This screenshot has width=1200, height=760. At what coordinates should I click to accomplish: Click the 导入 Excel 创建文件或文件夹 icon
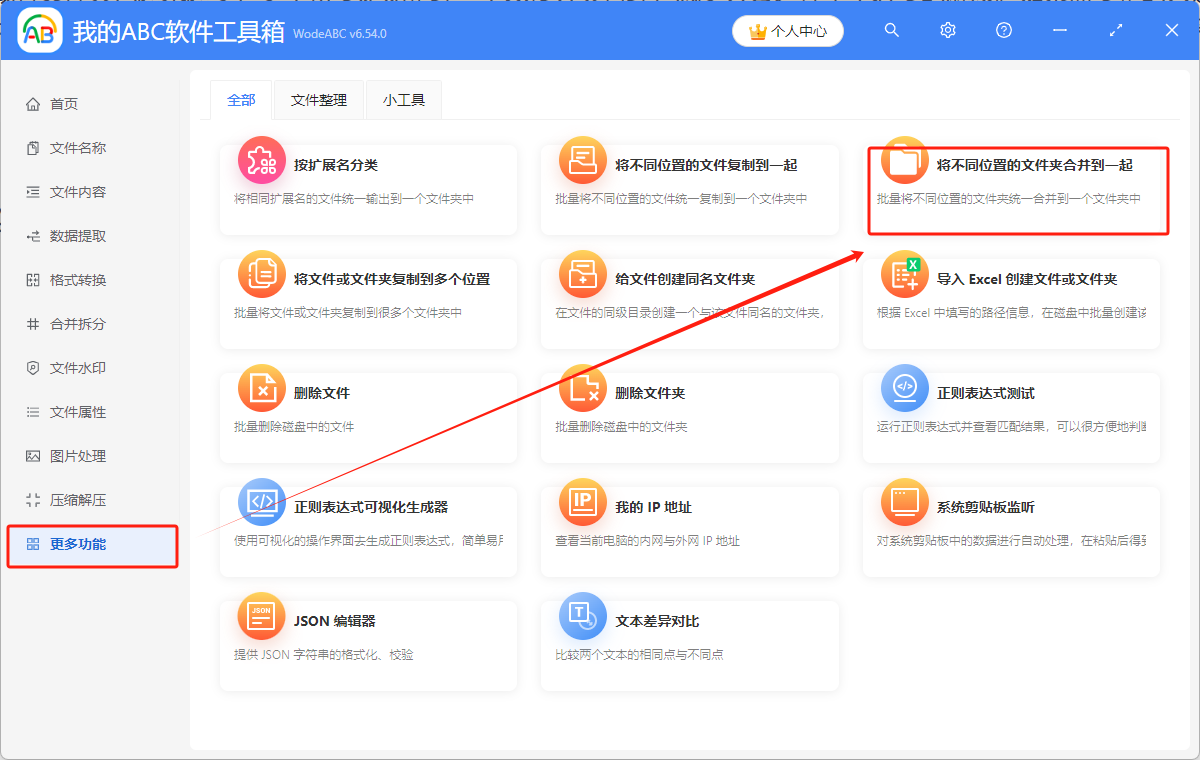[x=904, y=274]
